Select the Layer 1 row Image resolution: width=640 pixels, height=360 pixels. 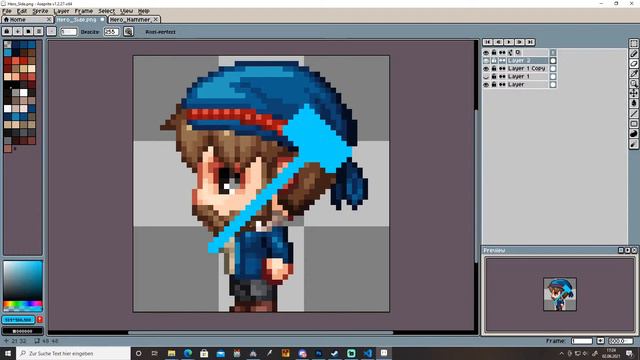click(527, 76)
